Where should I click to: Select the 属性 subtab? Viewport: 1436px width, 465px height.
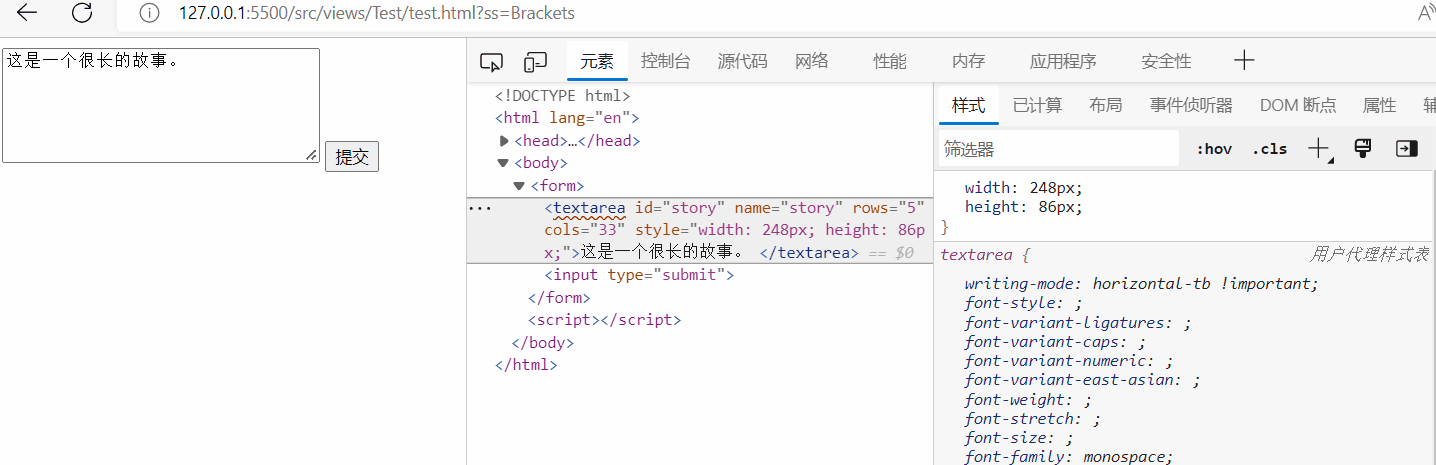pos(1379,105)
